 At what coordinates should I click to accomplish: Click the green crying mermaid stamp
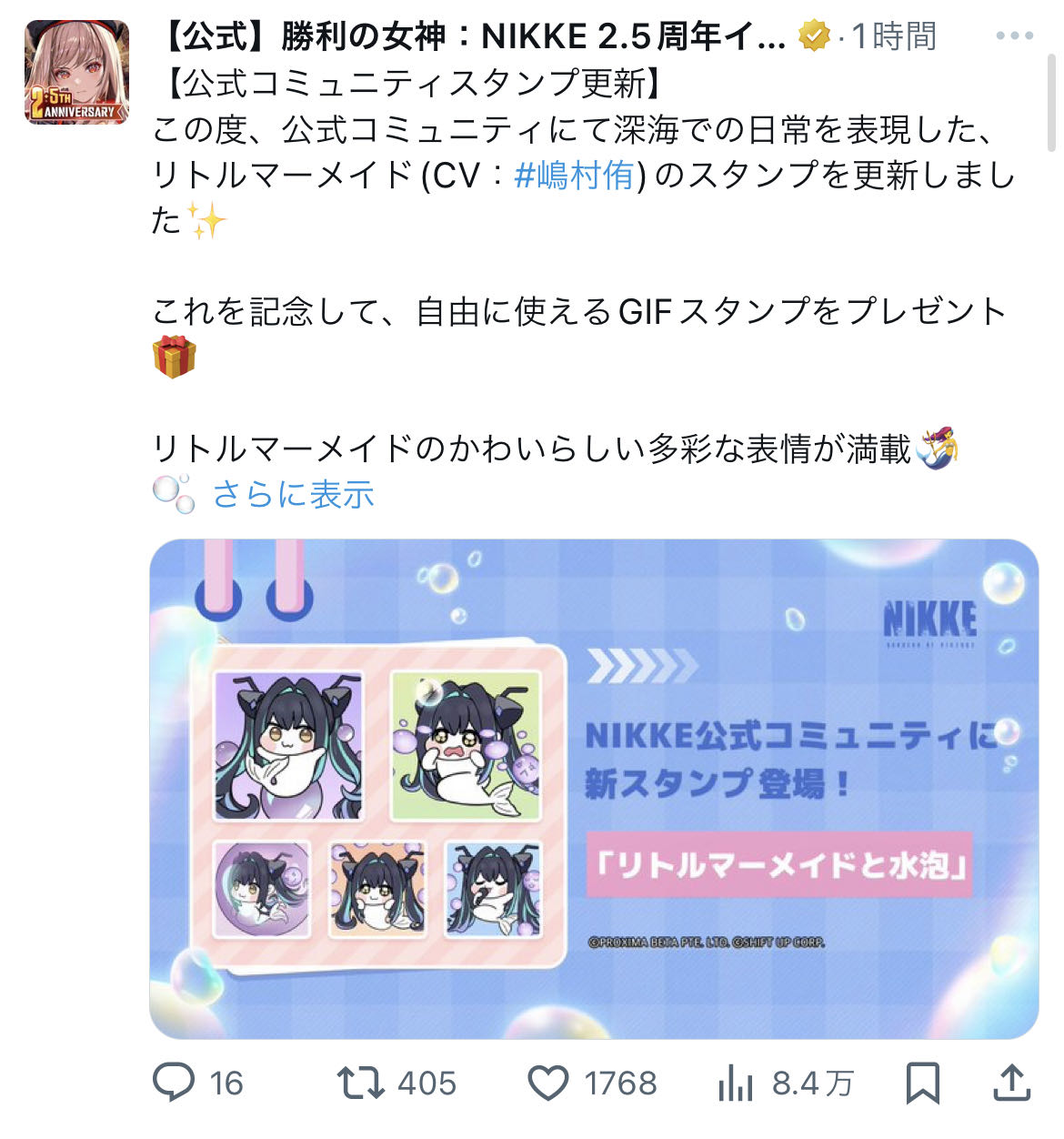click(x=466, y=746)
